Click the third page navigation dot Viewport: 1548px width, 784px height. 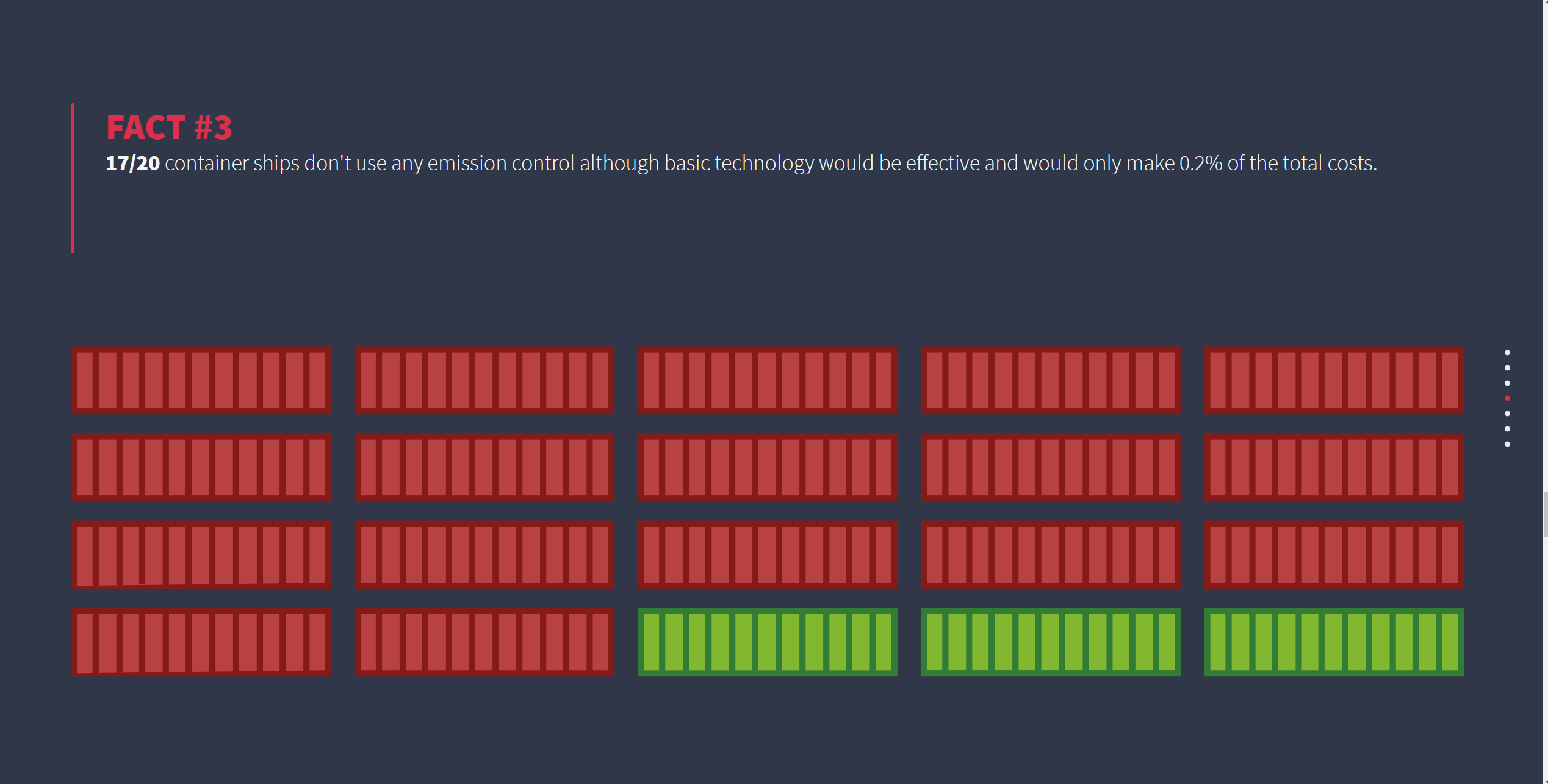click(x=1507, y=383)
